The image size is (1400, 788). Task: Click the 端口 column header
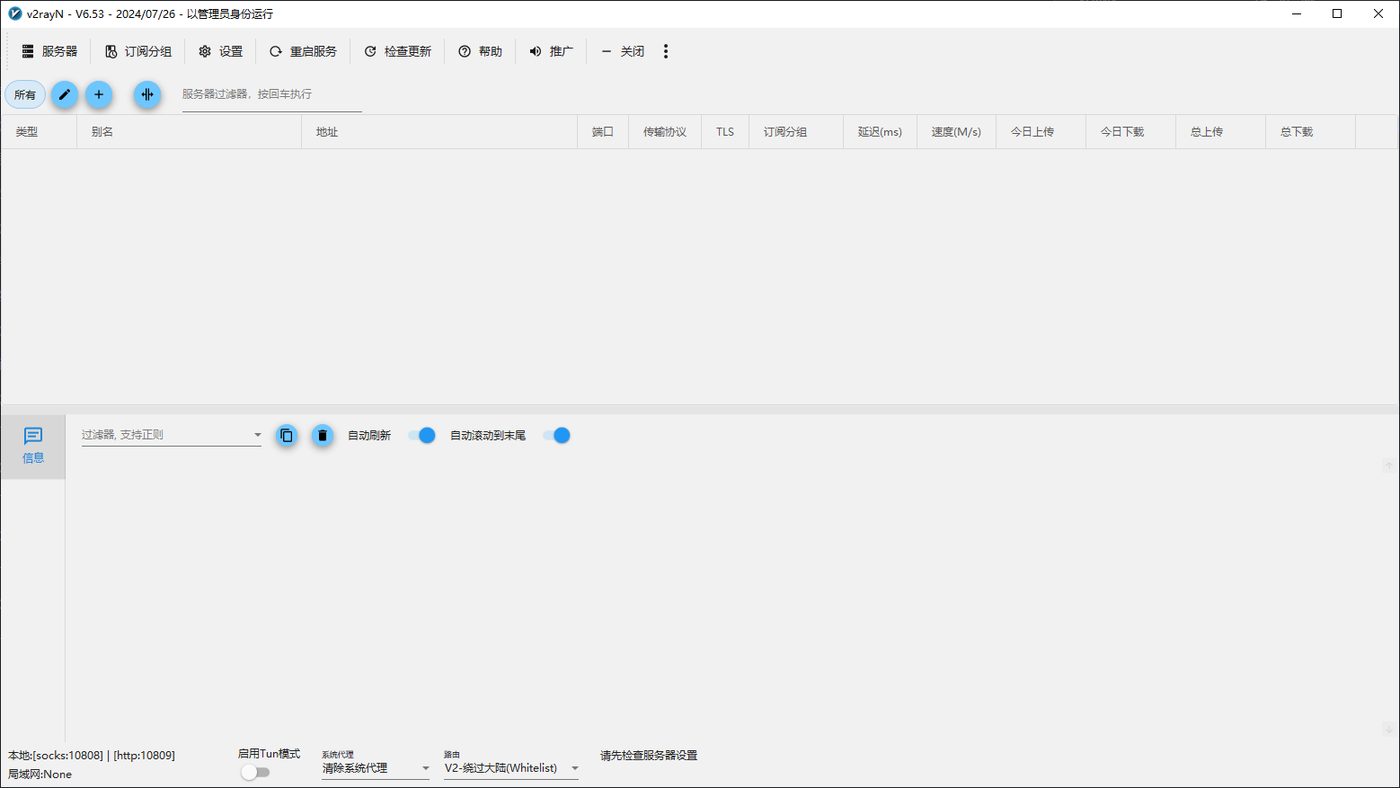603,132
